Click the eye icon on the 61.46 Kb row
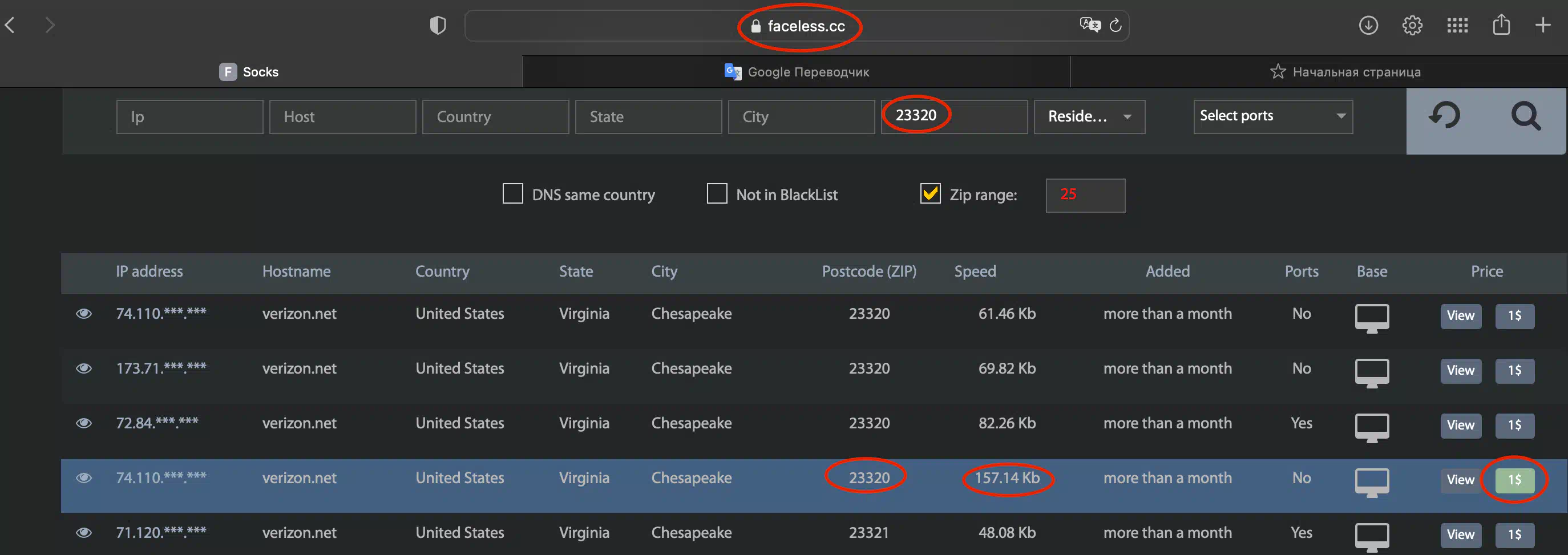This screenshot has width=1568, height=555. coord(84,313)
